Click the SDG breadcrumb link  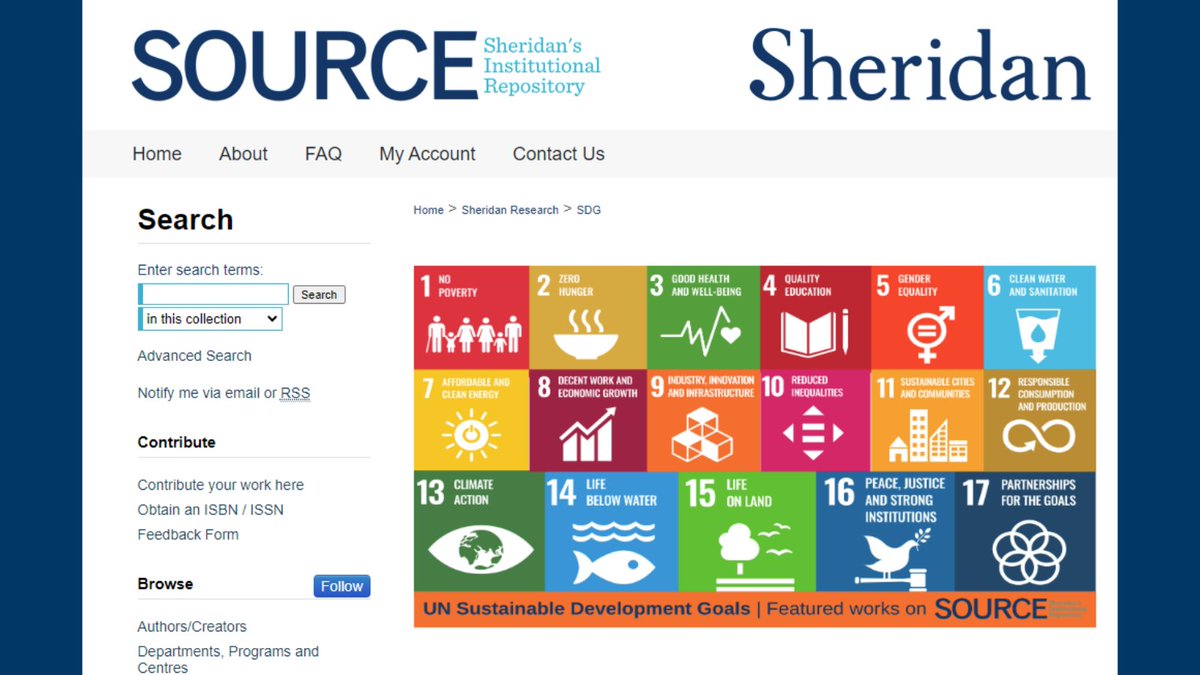[x=588, y=210]
